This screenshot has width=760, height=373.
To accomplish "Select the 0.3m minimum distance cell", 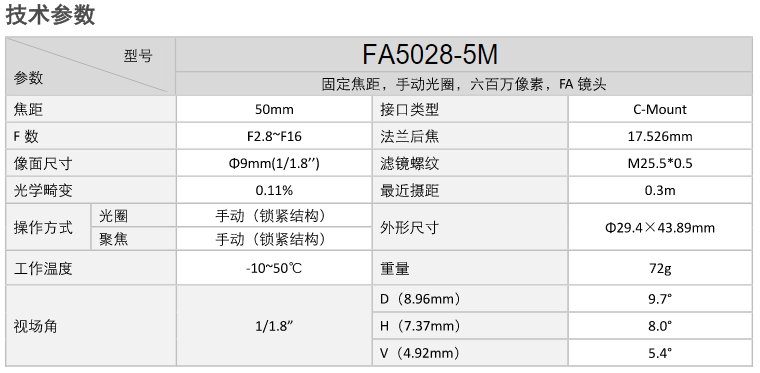I will pyautogui.click(x=660, y=190).
